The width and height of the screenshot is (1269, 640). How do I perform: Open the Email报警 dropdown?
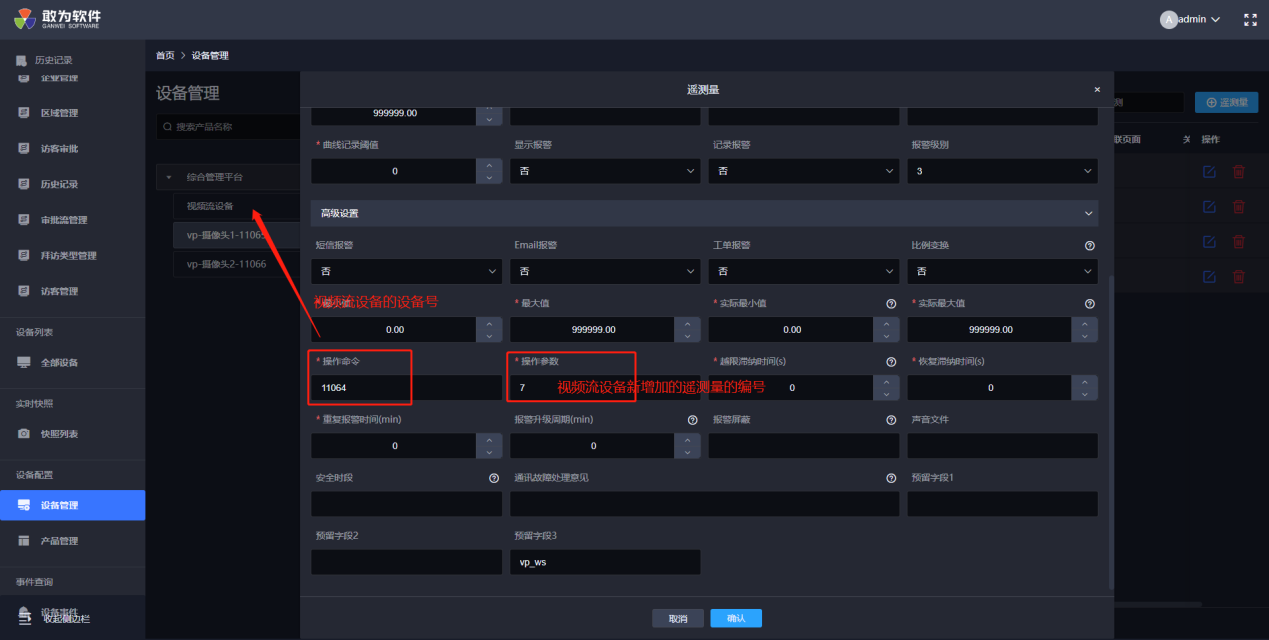tap(605, 271)
